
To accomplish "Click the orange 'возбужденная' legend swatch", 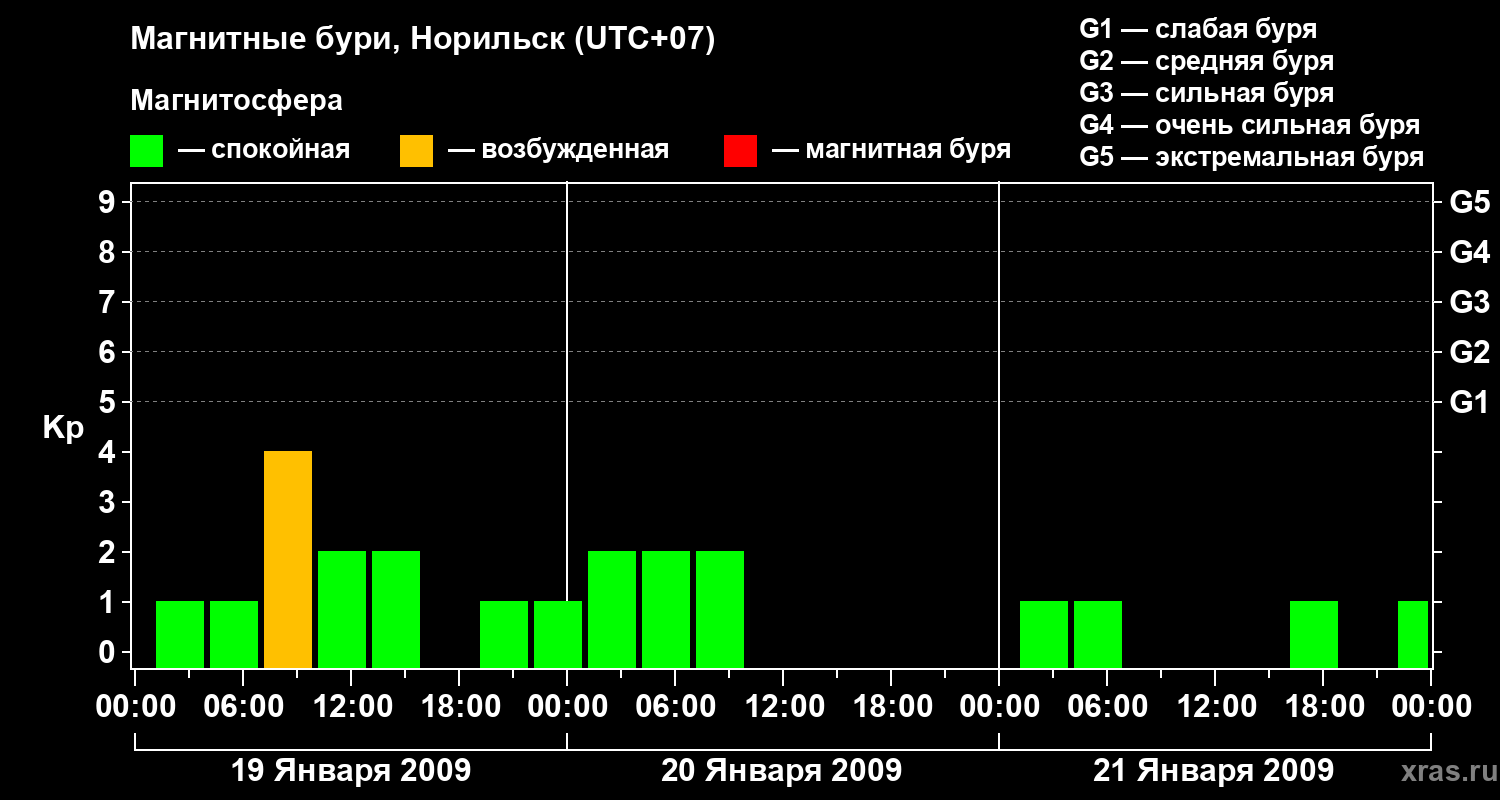I will 416,151.
